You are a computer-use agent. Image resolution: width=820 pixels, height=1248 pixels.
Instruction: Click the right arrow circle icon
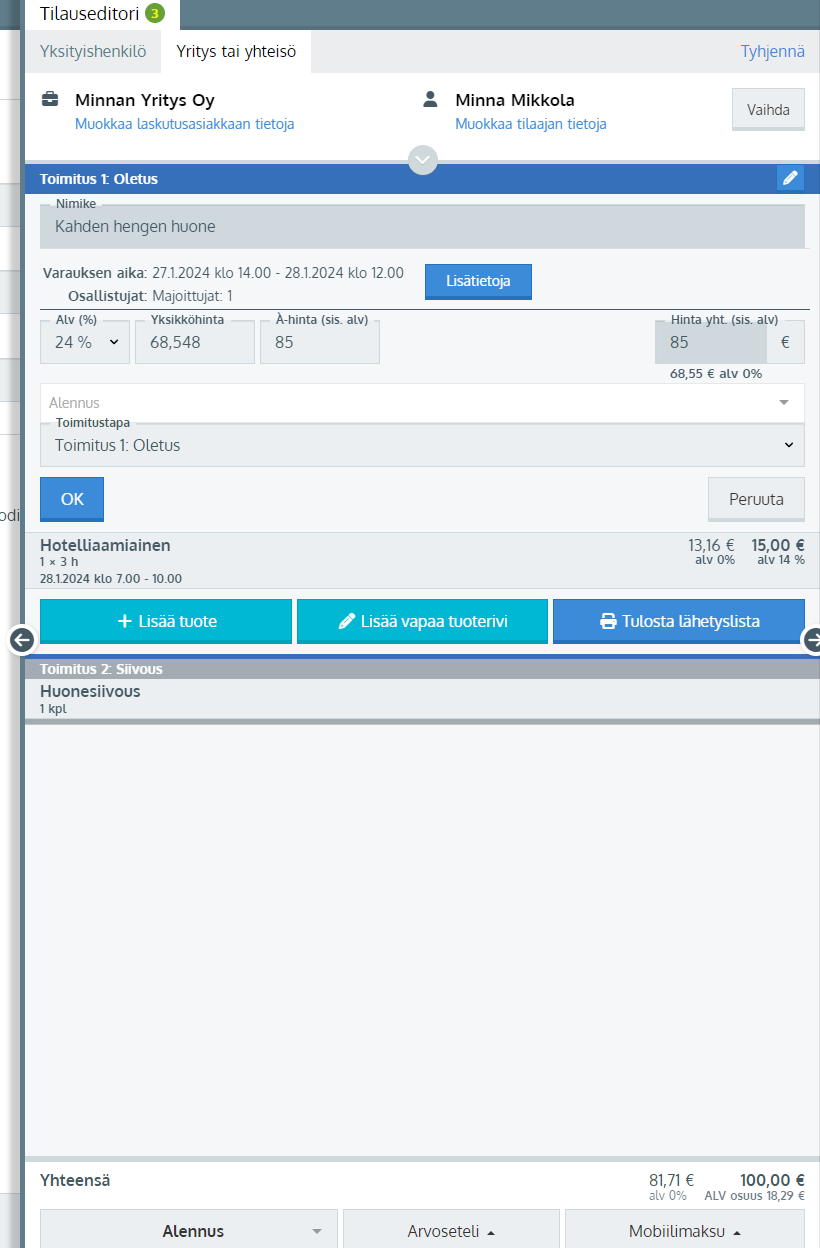tap(811, 640)
